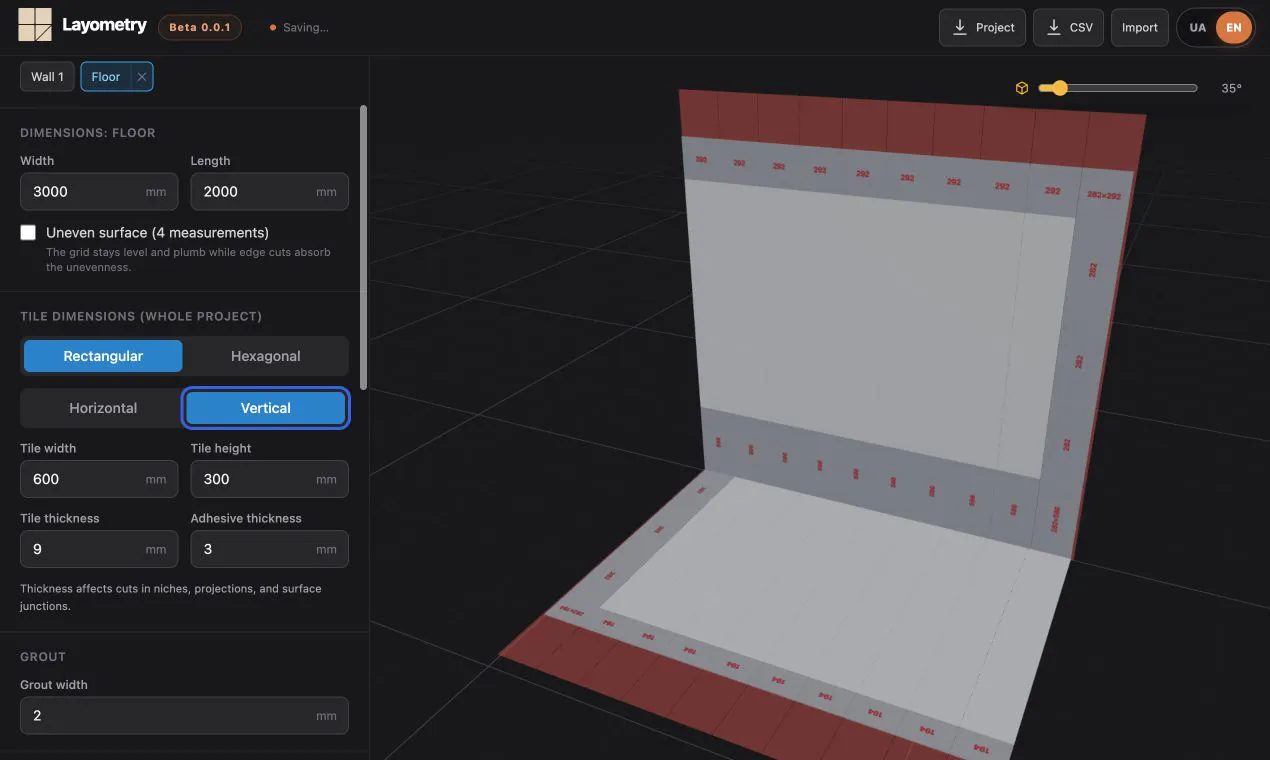
Task: Download the Project file
Action: pyautogui.click(x=983, y=27)
